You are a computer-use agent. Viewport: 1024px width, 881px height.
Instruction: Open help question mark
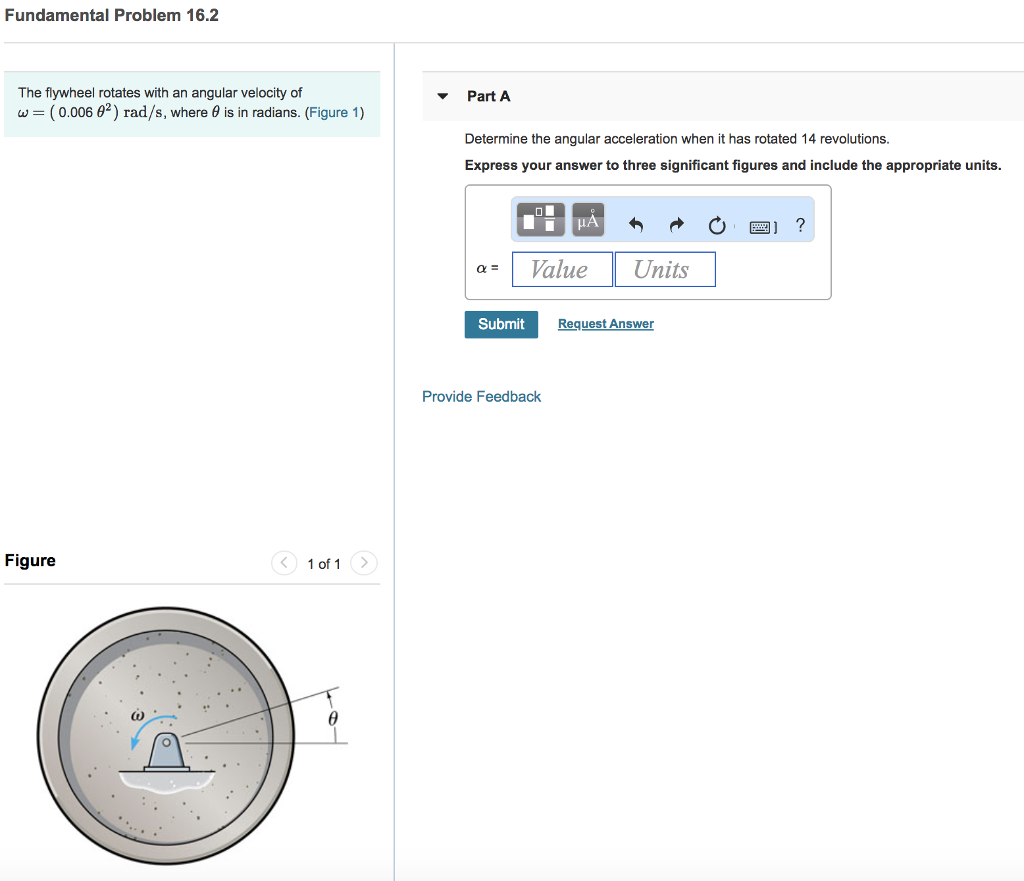coord(800,225)
